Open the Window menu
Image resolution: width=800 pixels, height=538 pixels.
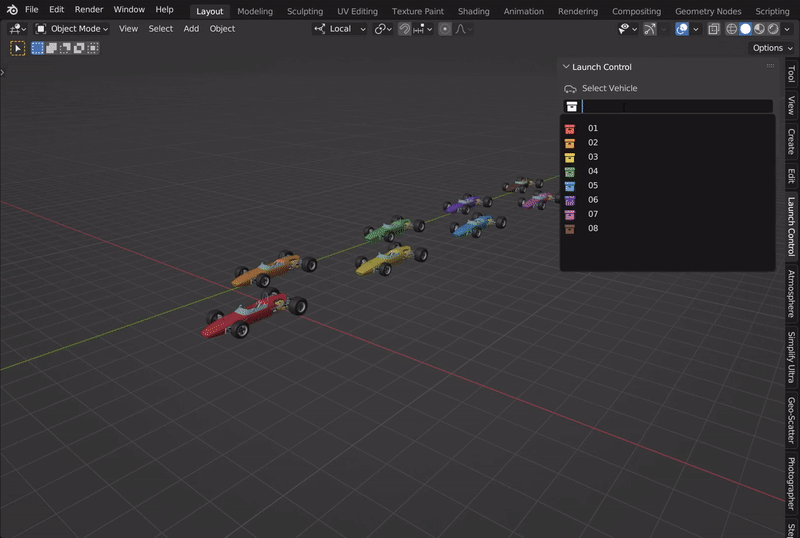[129, 10]
